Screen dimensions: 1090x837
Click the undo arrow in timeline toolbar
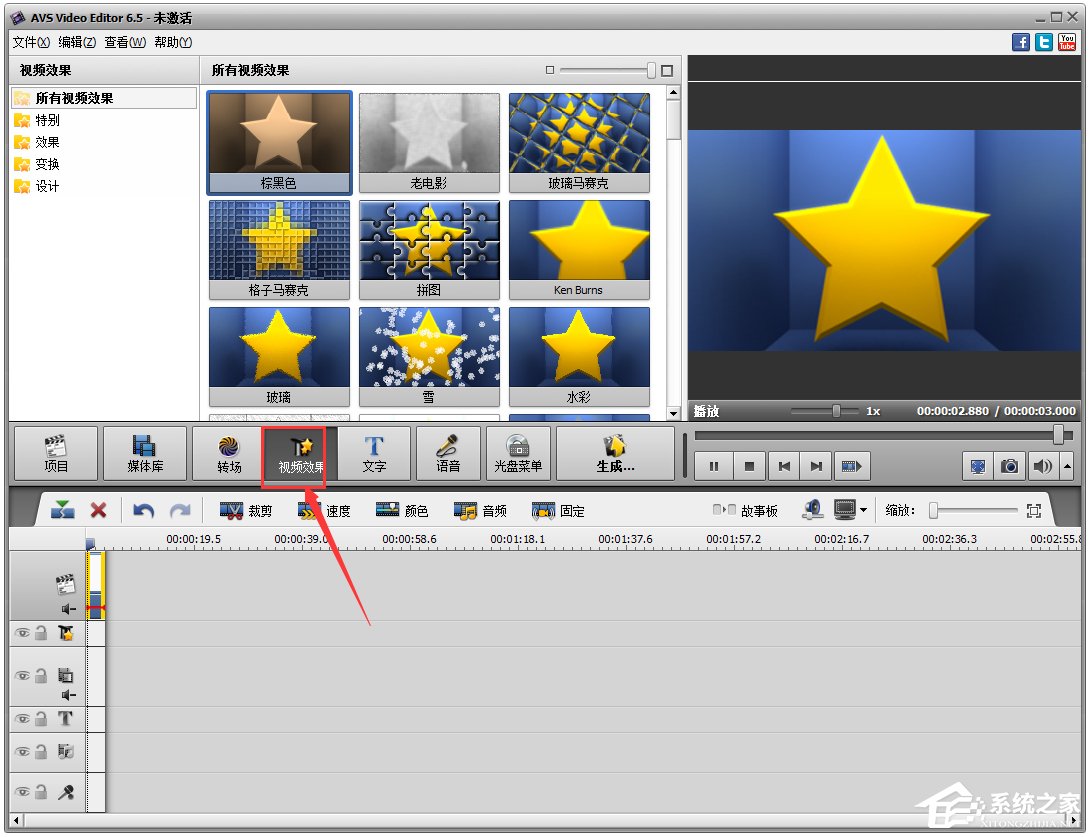click(143, 510)
